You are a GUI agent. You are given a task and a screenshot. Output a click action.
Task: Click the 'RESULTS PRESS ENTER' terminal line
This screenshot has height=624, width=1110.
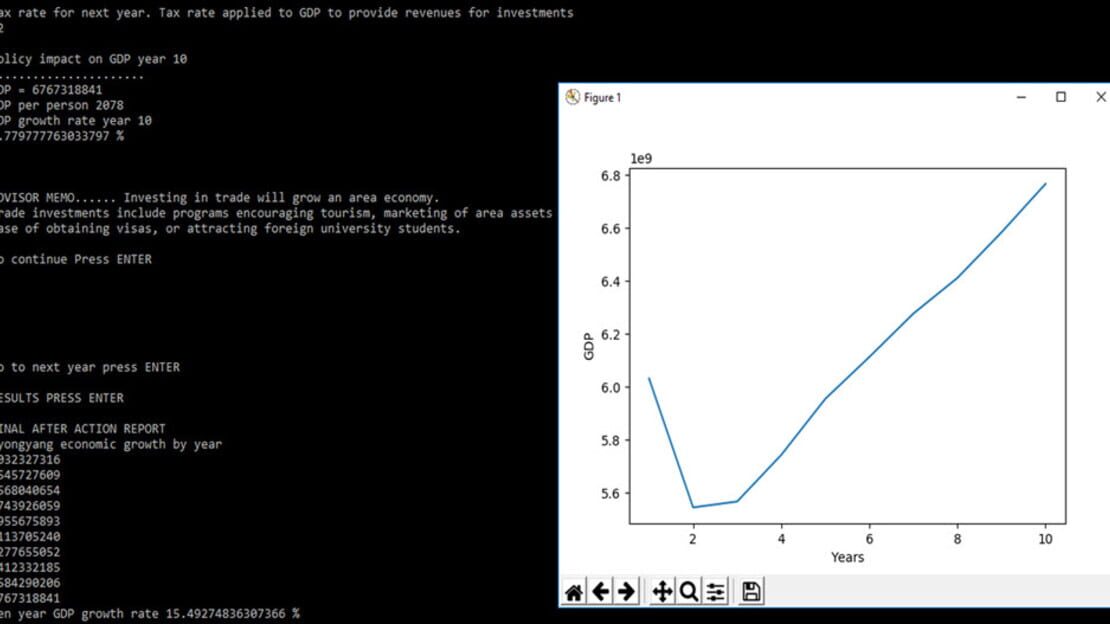pos(62,398)
